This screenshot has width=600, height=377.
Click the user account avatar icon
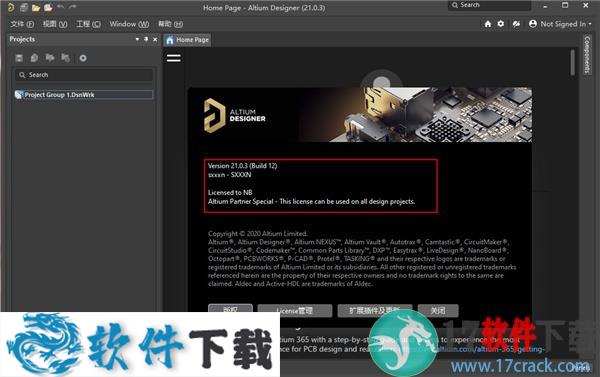(x=533, y=24)
